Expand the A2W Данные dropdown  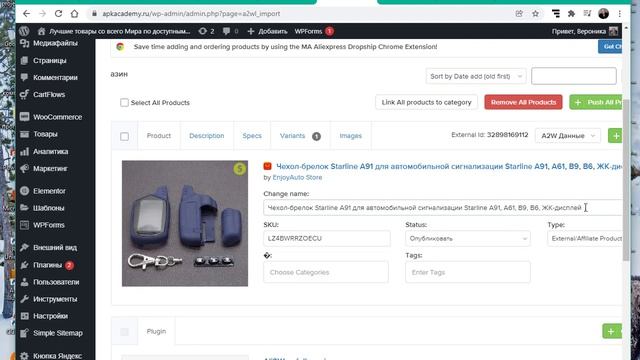pos(568,136)
